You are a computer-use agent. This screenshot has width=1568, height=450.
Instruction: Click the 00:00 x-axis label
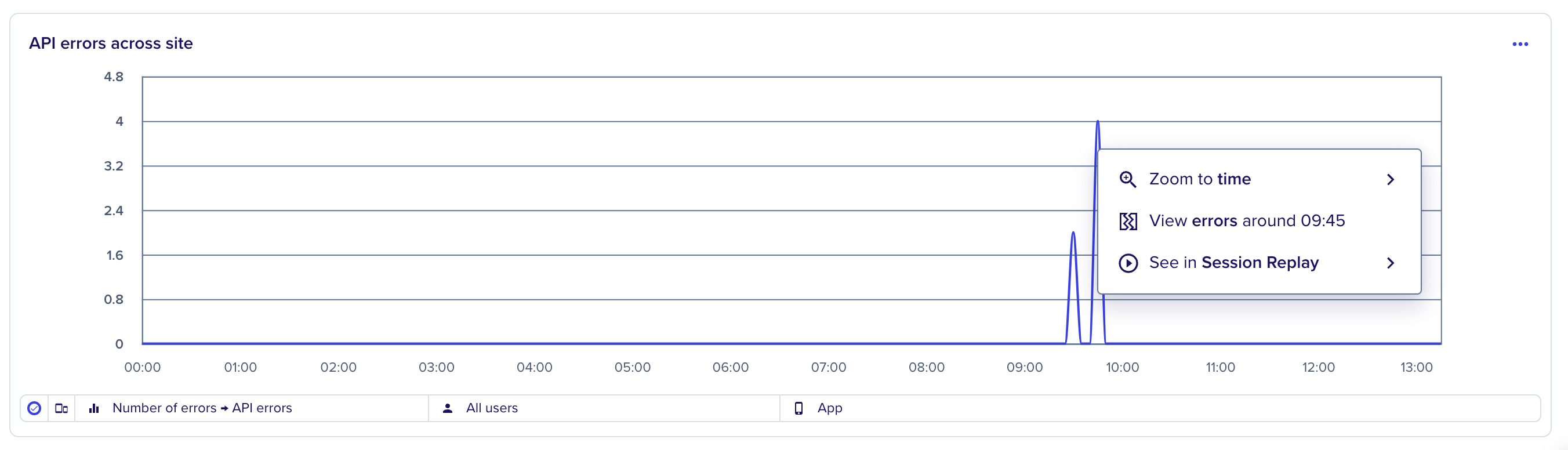pos(143,367)
